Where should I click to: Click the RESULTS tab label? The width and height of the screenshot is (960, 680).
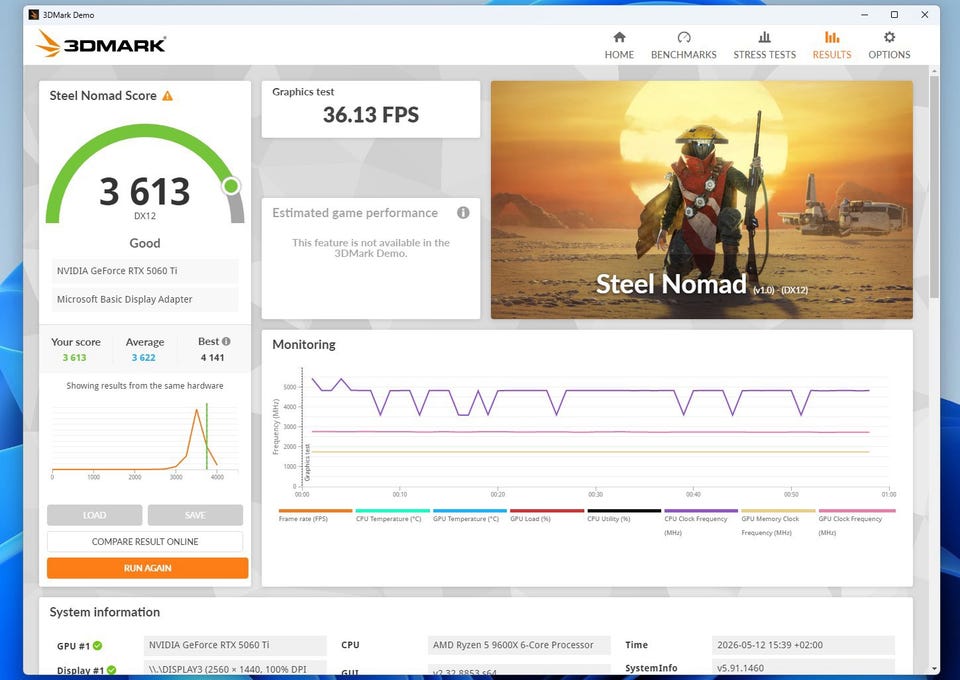pyautogui.click(x=831, y=54)
